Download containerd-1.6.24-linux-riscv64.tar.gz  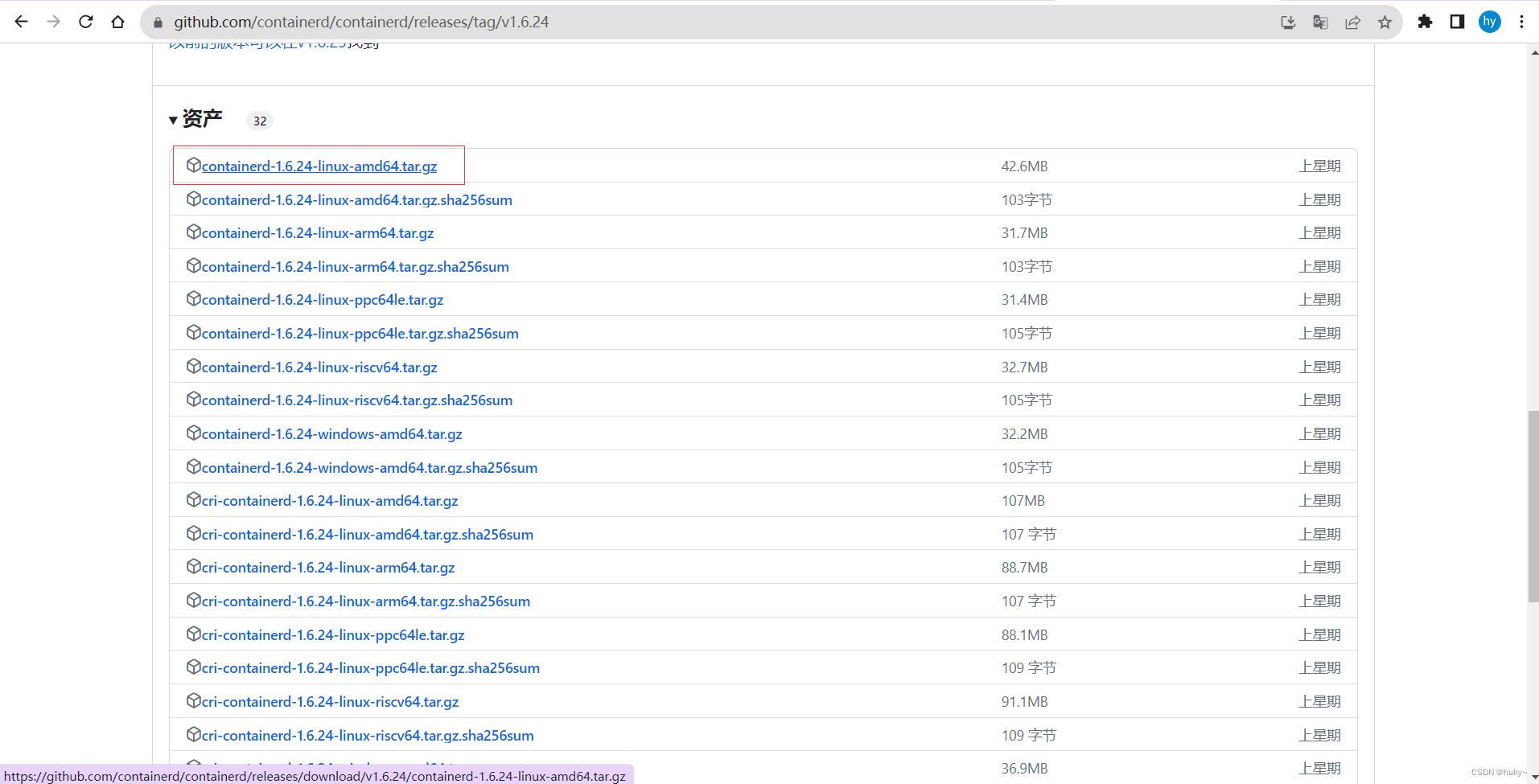pyautogui.click(x=319, y=367)
